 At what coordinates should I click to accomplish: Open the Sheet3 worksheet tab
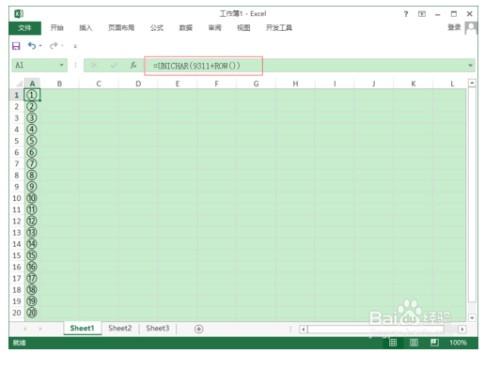tap(158, 328)
